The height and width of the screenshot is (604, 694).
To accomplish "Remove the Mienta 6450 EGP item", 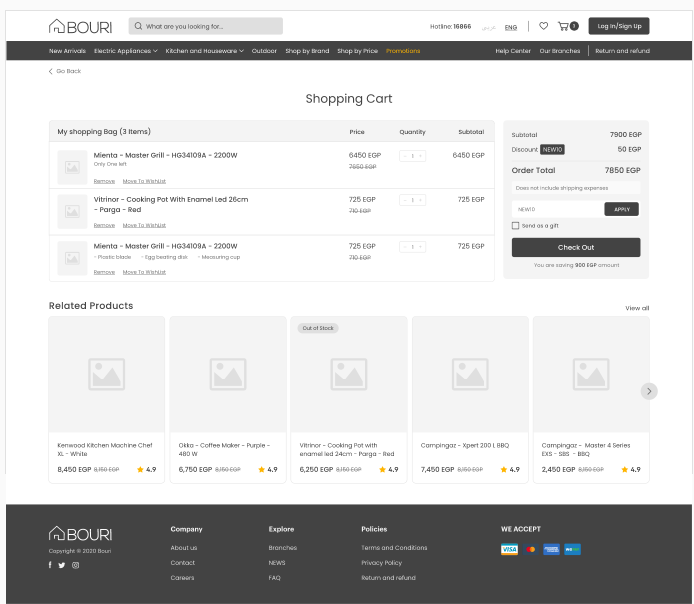I will click(104, 181).
